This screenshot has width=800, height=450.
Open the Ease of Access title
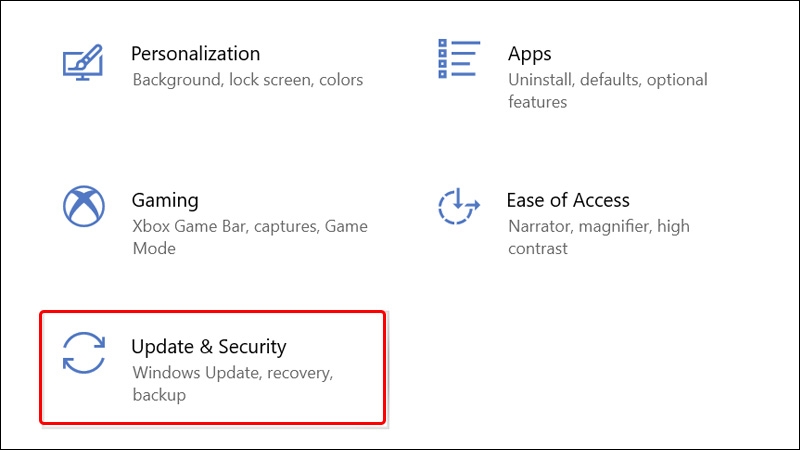[568, 200]
